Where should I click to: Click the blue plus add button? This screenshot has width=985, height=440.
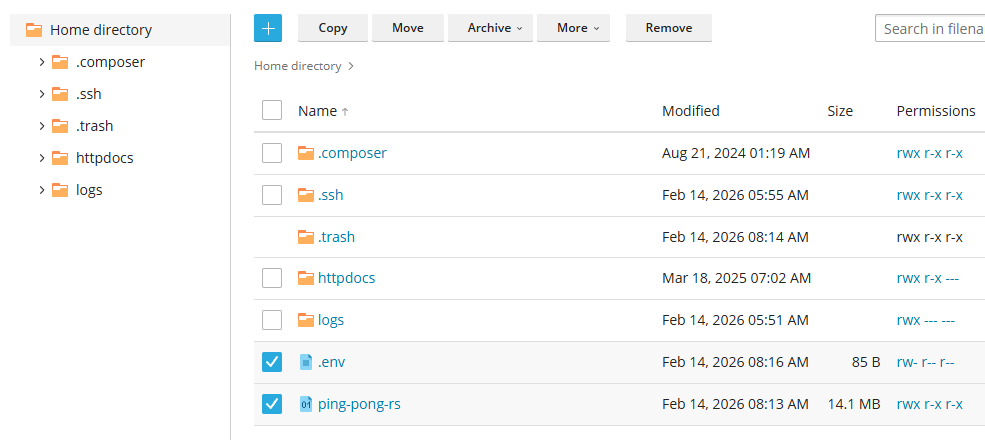tap(268, 28)
